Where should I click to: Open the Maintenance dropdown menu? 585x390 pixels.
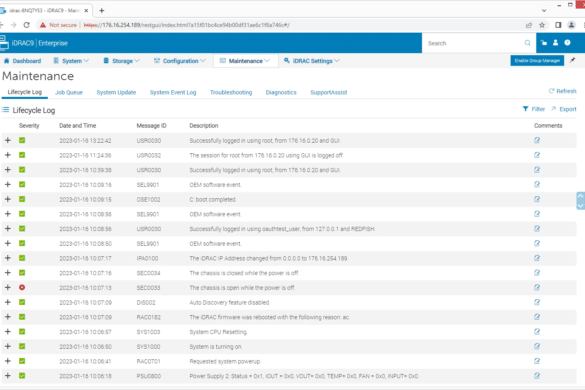(245, 61)
